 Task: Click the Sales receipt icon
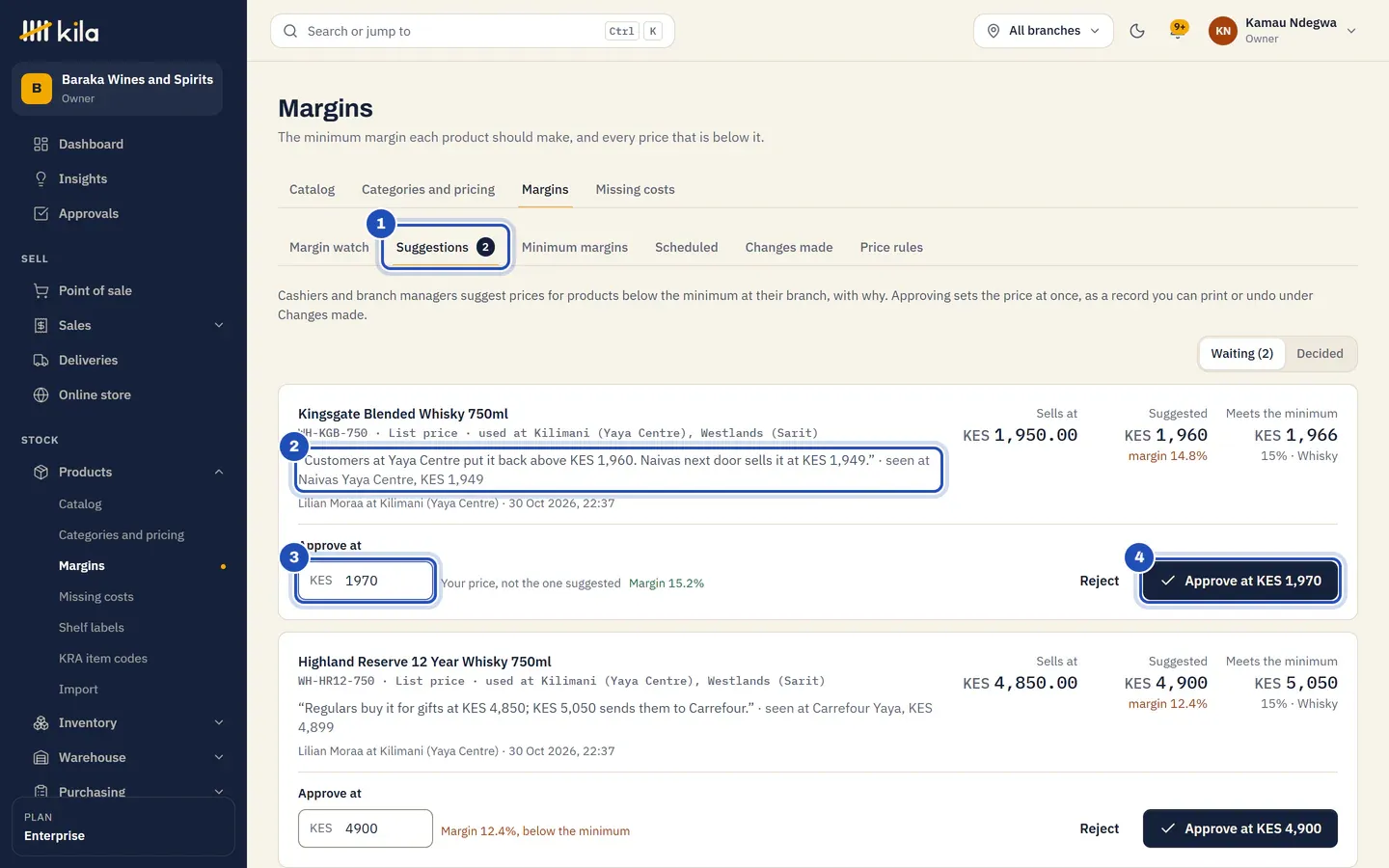(41, 326)
